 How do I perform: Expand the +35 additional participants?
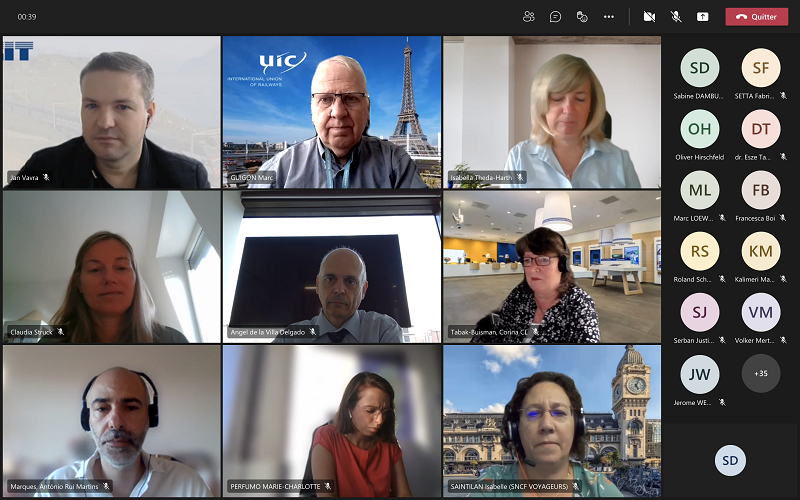coord(760,373)
